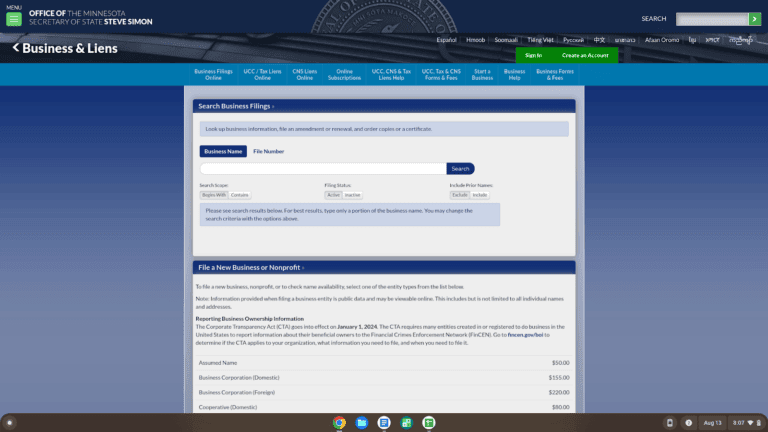Click the ChromeOS launcher circle button
Screen dimensions: 768x432
click(x=10, y=423)
